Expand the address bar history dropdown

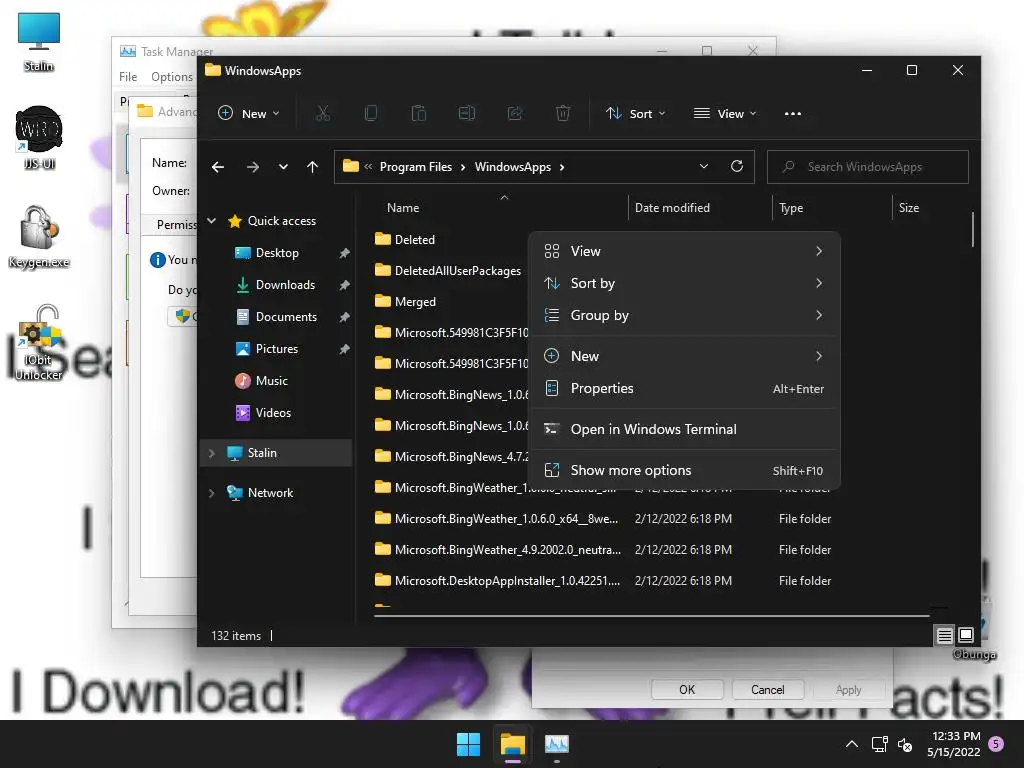pyautogui.click(x=703, y=167)
